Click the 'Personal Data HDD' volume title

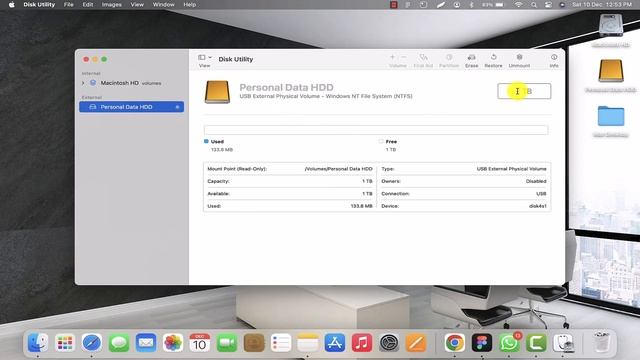pos(286,87)
